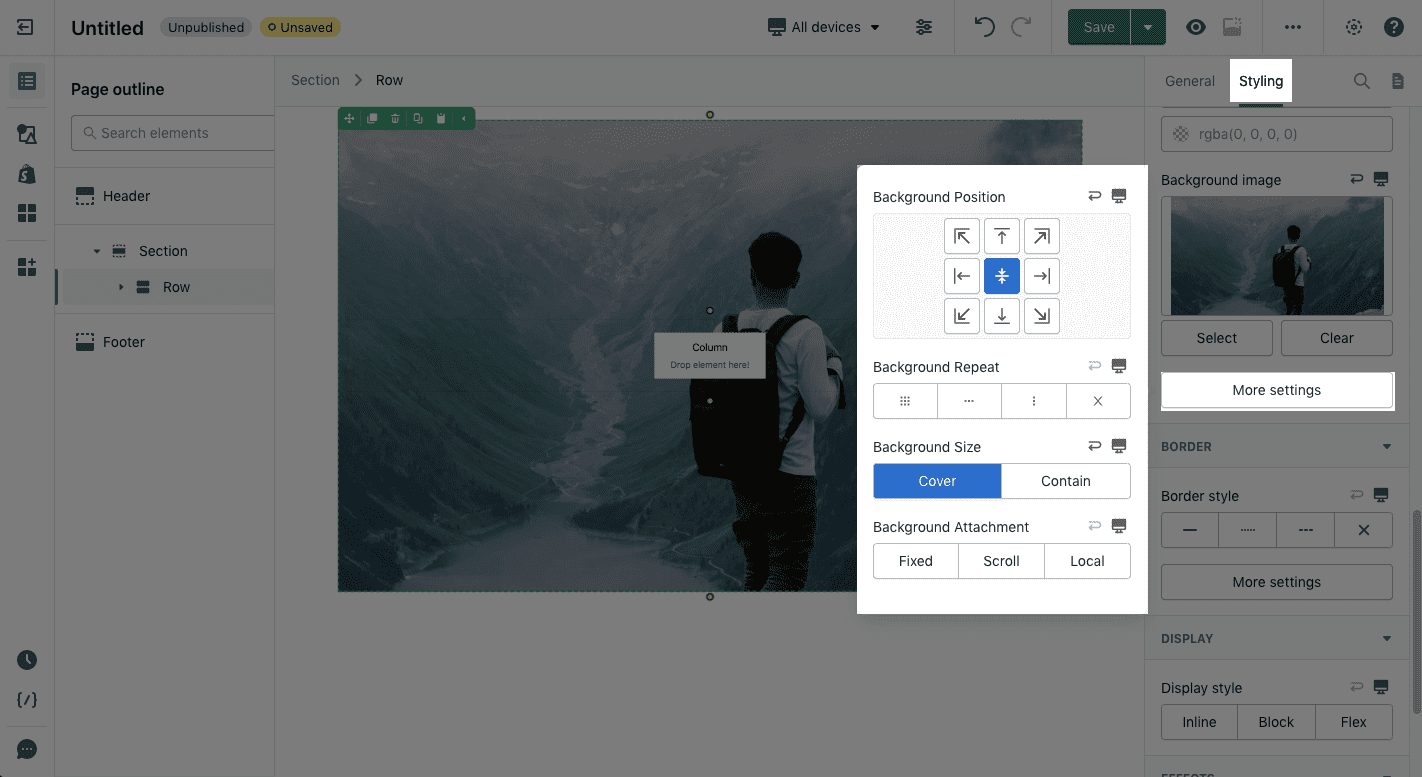This screenshot has height=777, width=1422.
Task: Set background position to top left
Action: tap(962, 237)
